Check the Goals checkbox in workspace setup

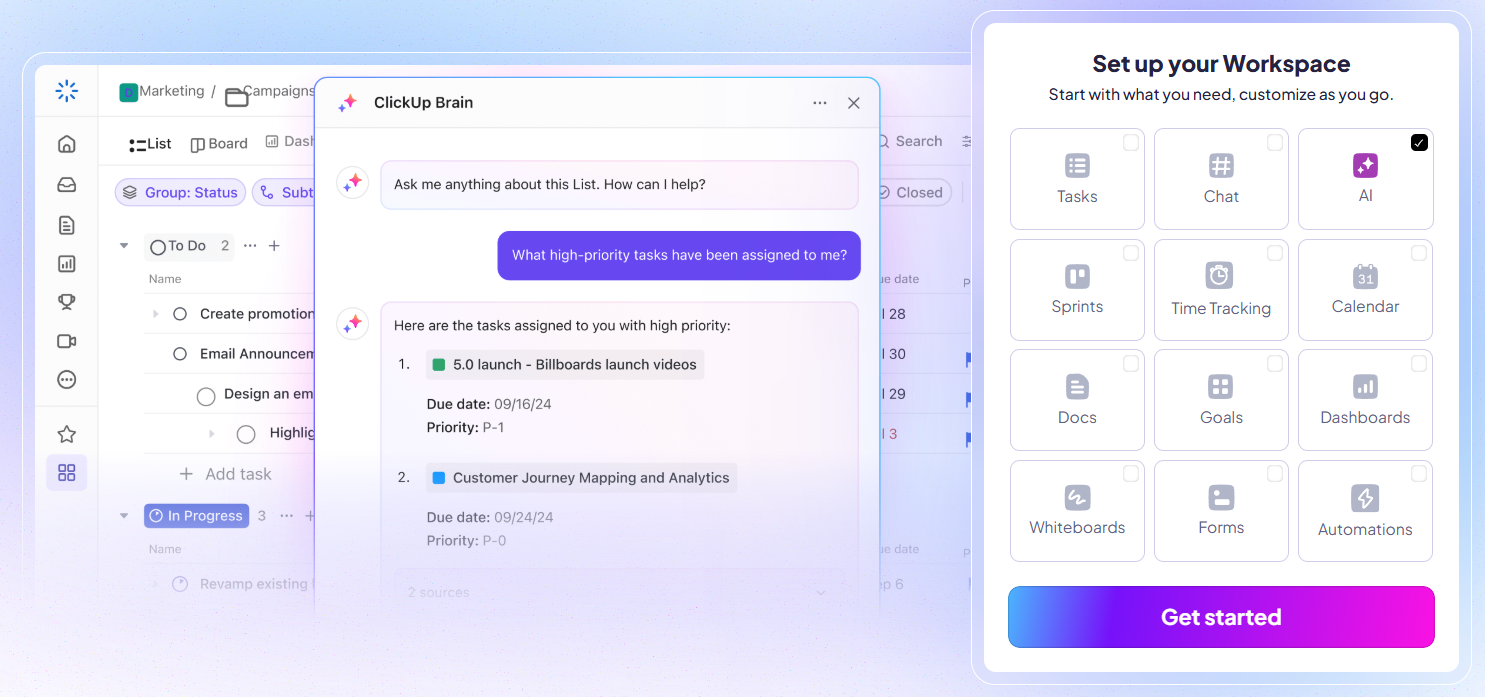(x=1275, y=364)
